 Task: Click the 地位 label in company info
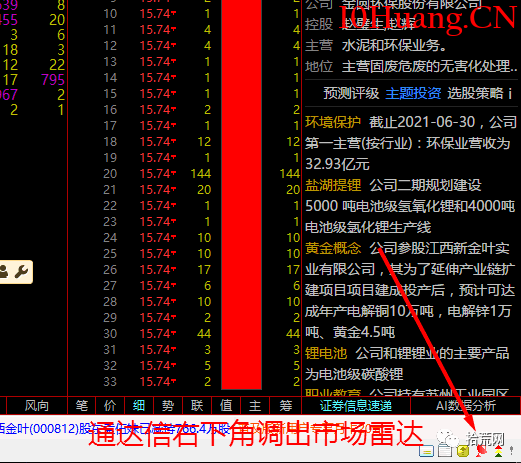(319, 66)
